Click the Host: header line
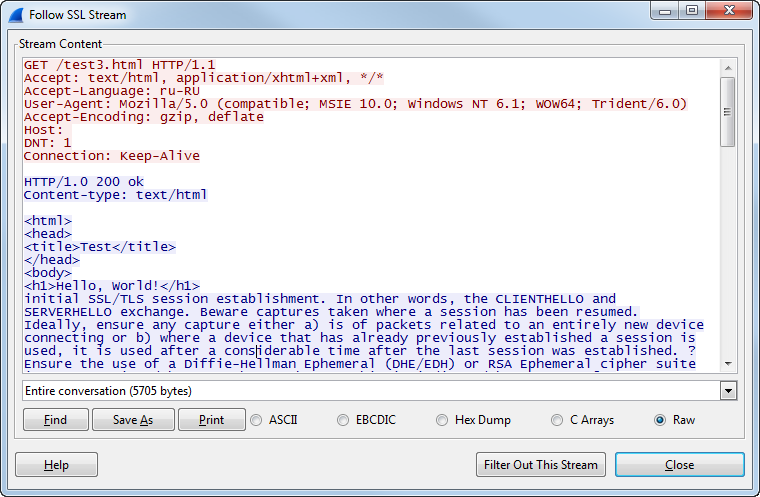This screenshot has height=497, width=760. click(48, 130)
